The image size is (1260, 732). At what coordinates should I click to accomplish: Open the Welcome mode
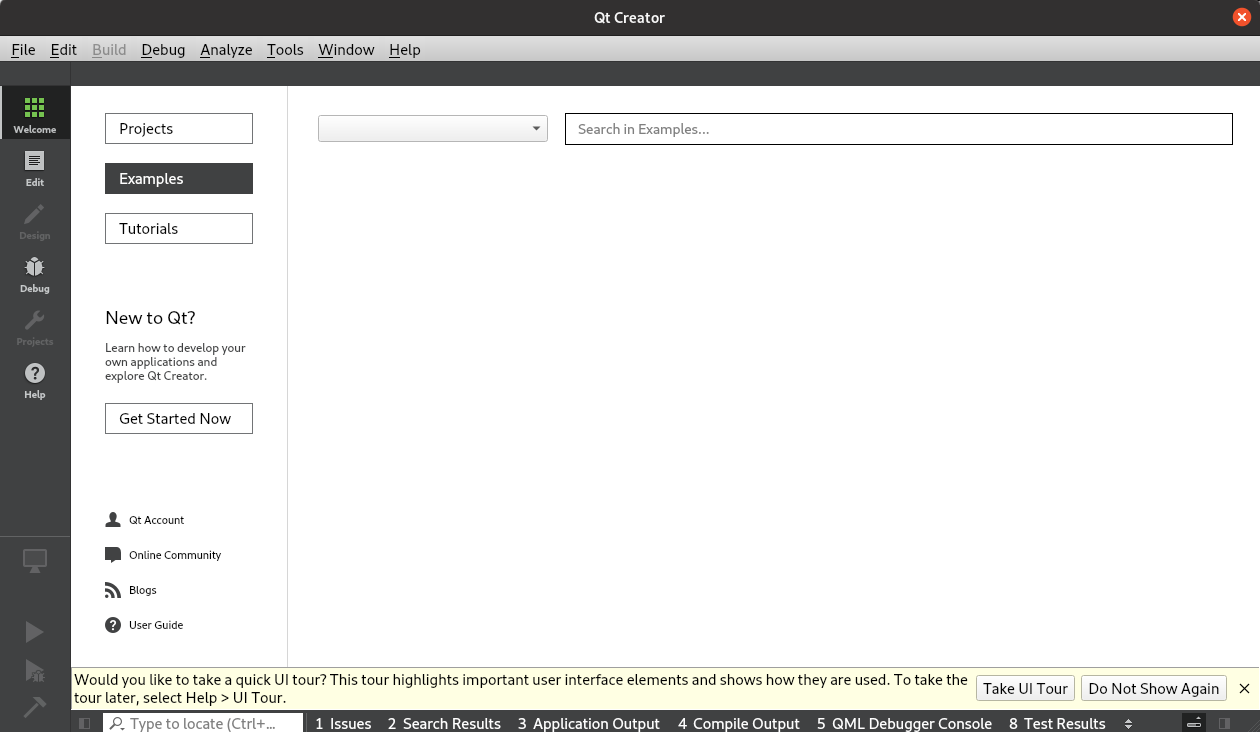coord(35,113)
